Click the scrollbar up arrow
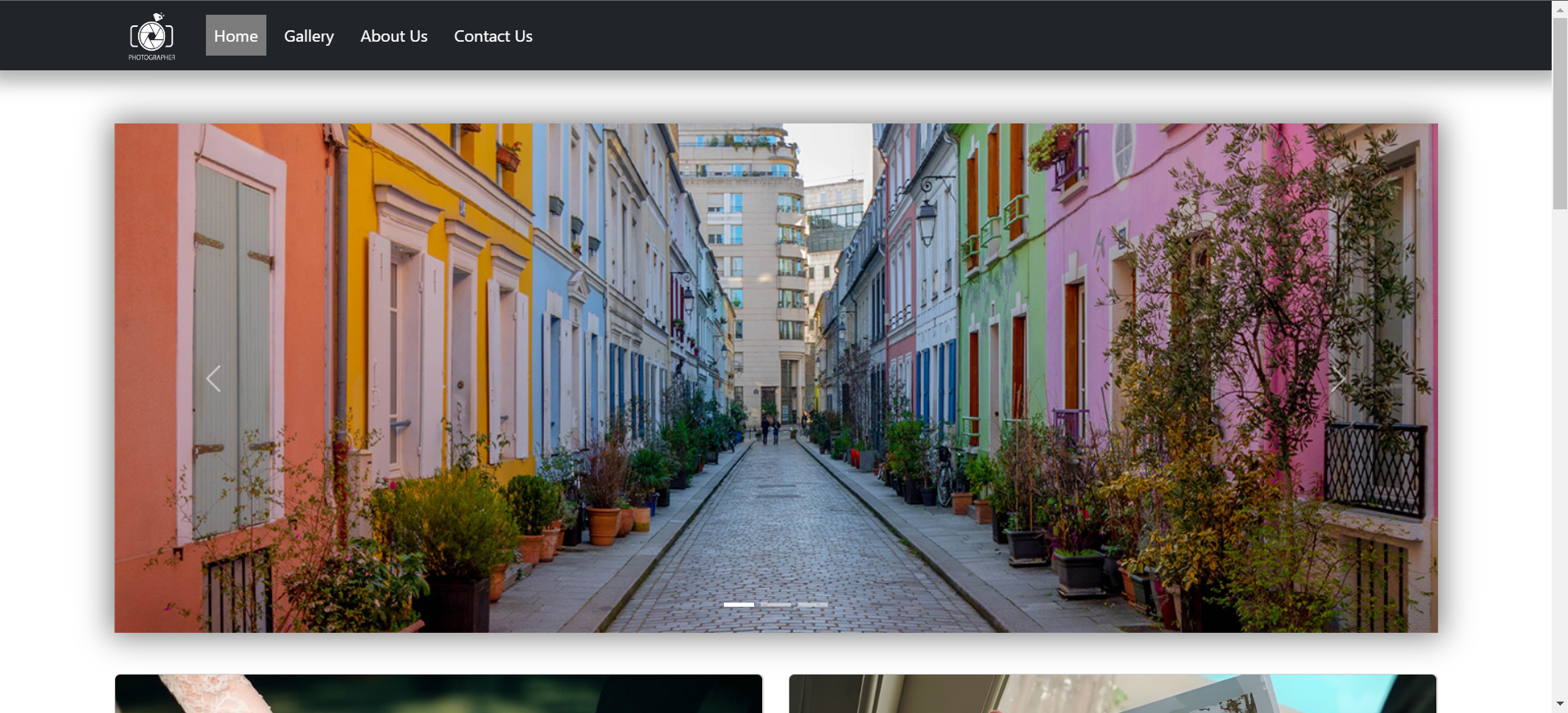The width and height of the screenshot is (1568, 713). pos(1560,9)
